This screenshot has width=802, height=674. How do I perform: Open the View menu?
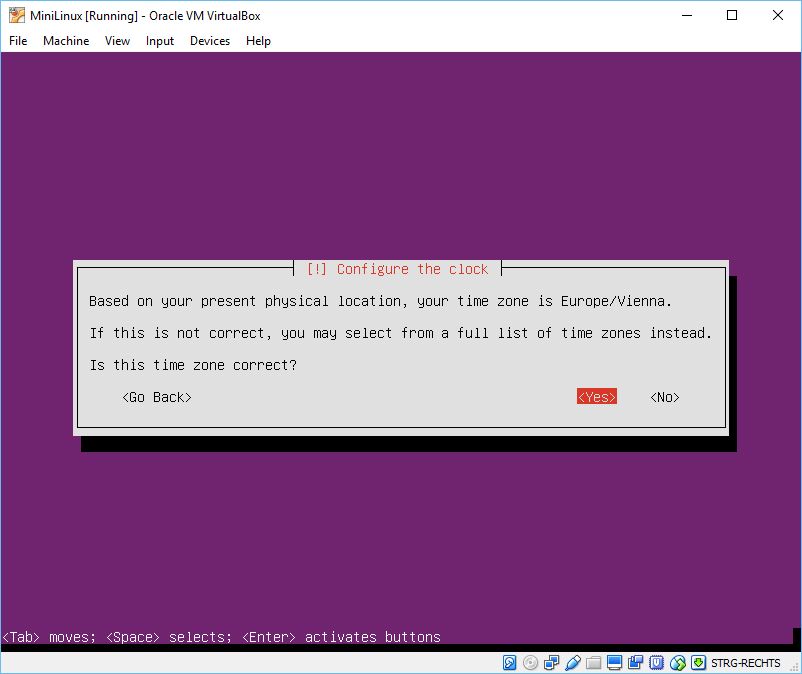click(117, 41)
